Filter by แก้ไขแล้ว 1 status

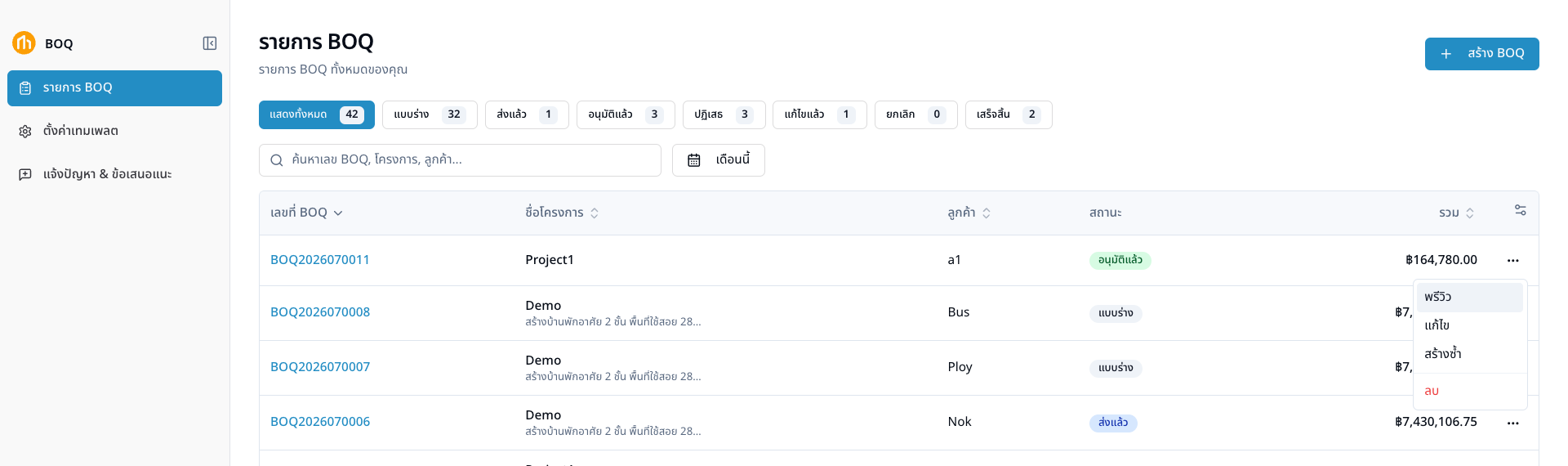pyautogui.click(x=820, y=115)
